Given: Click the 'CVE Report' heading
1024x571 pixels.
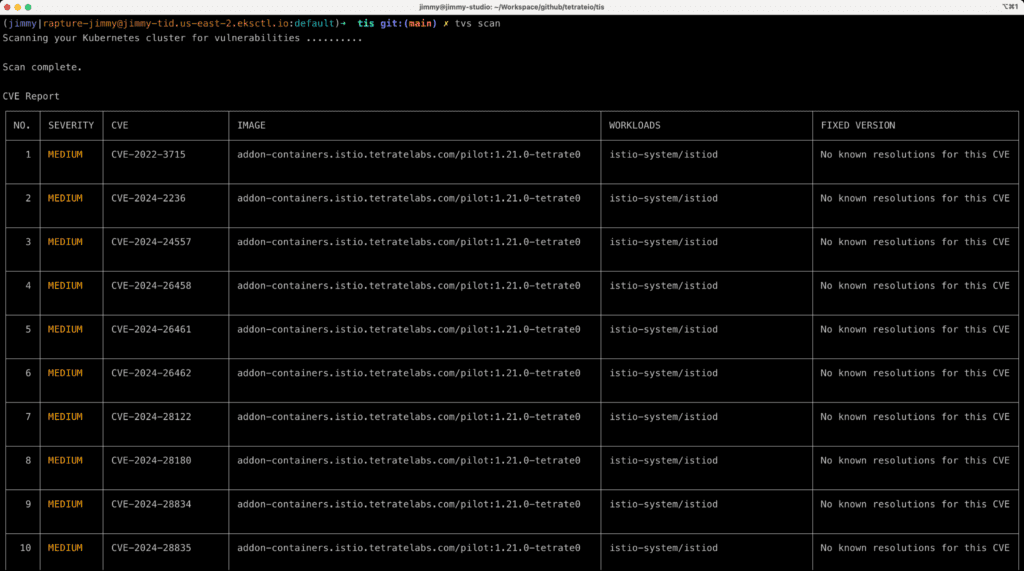Looking at the screenshot, I should pos(31,96).
